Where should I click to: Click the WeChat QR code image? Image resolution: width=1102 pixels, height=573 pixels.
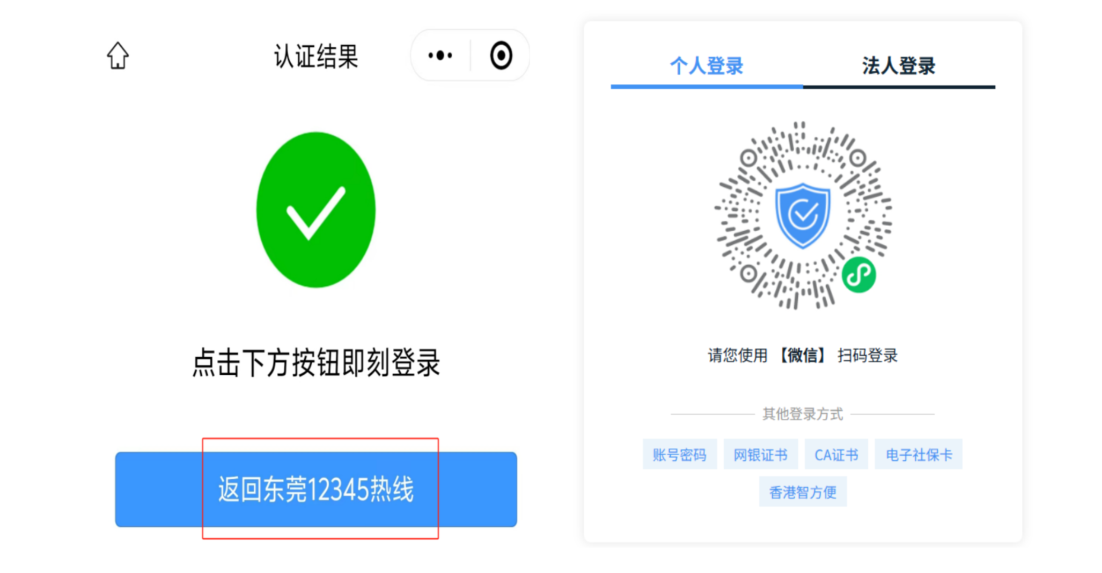pos(803,215)
